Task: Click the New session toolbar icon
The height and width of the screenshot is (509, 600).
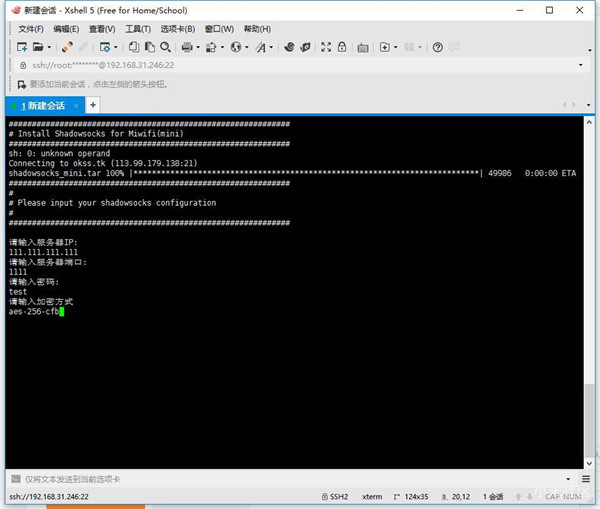Action: [x=20, y=47]
